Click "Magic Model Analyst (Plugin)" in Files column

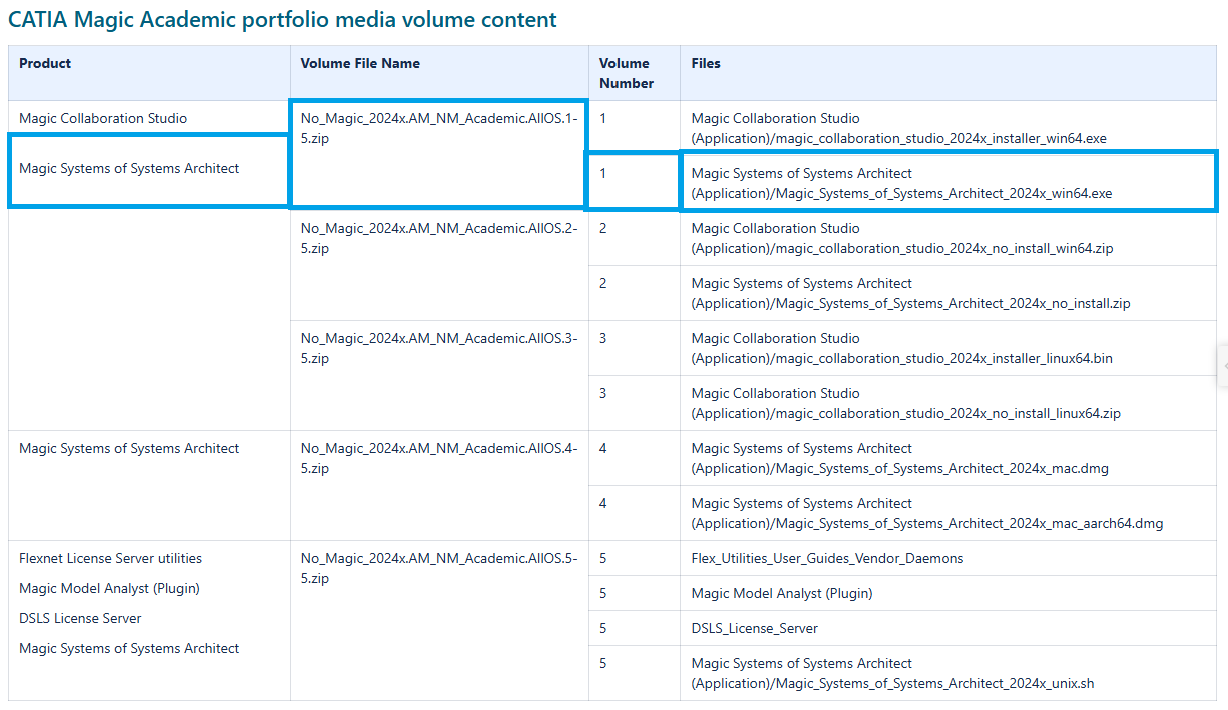coord(782,593)
